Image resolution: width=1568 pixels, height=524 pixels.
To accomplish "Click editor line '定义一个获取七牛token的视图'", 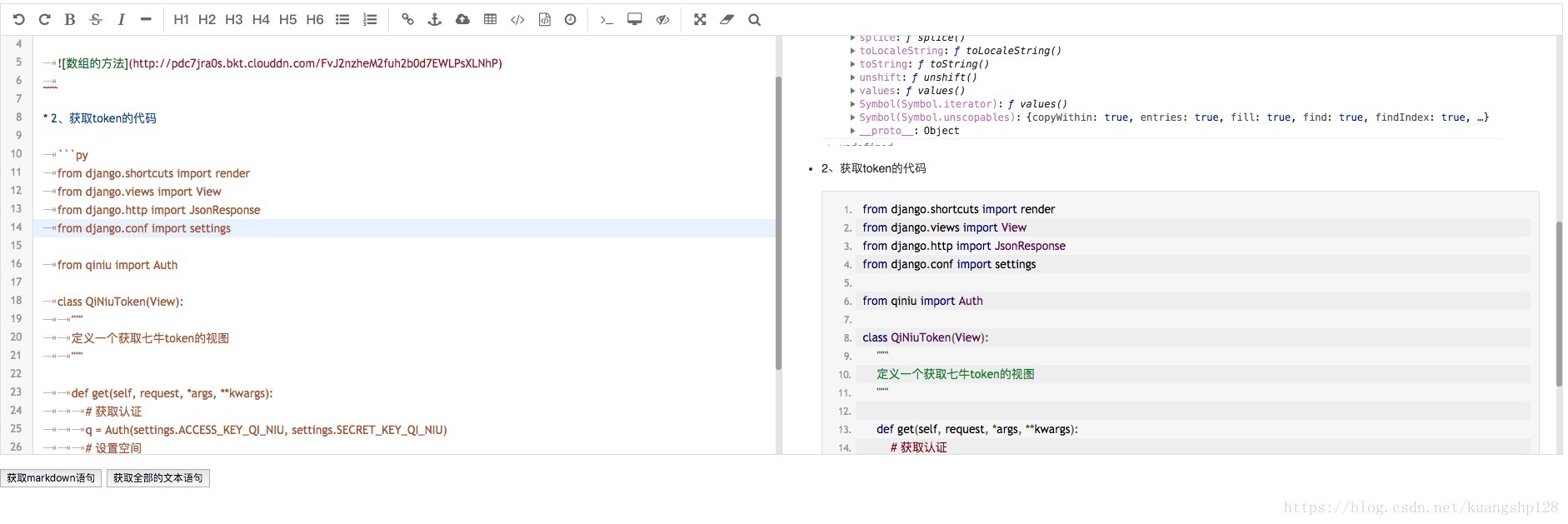I will click(150, 338).
